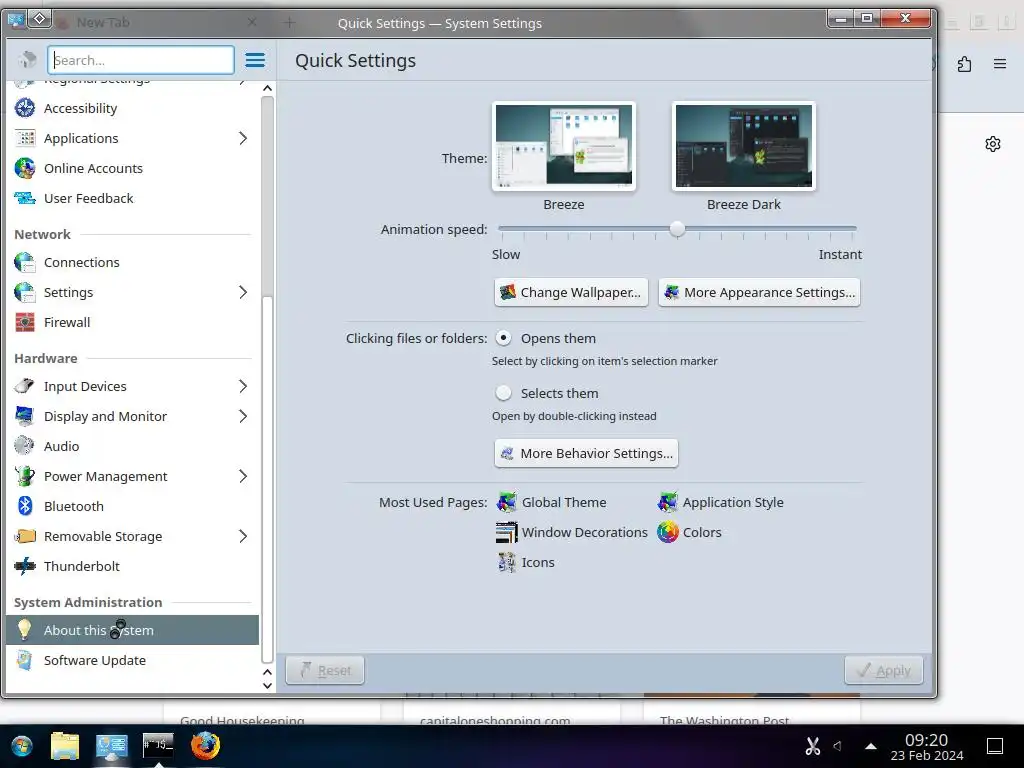Expand the Display and Monitor chevron
Screen dimensions: 1024x768
(243, 417)
